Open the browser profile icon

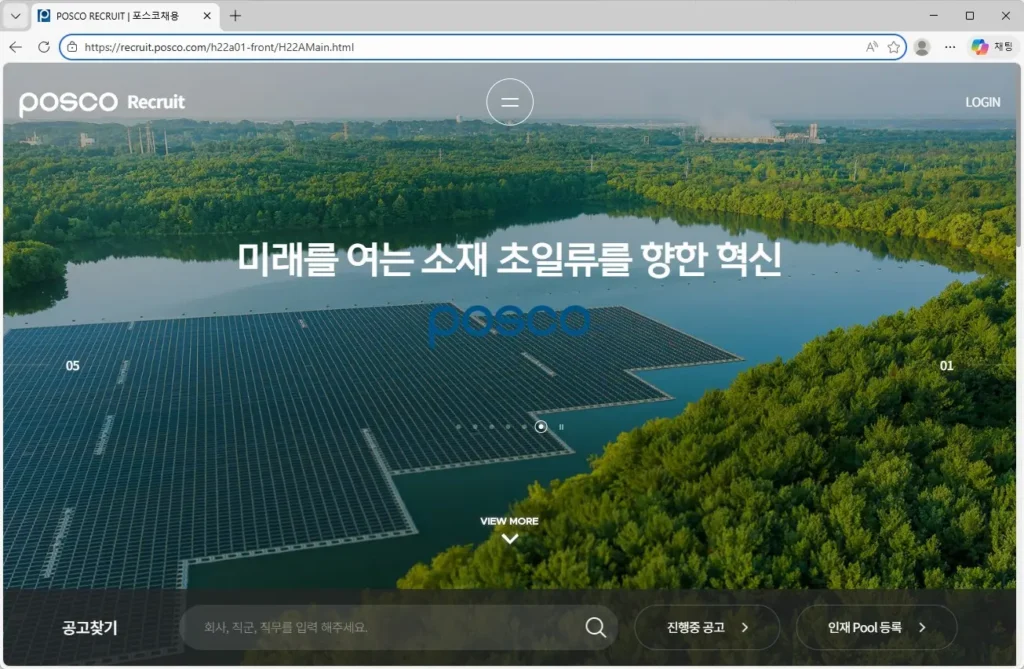[x=921, y=47]
